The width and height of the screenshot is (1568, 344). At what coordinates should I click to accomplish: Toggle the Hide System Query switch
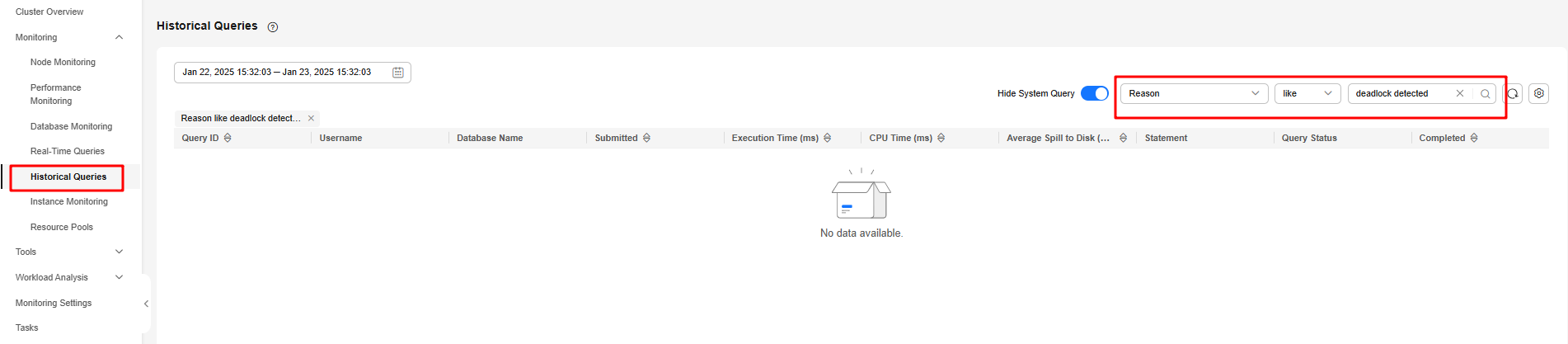pyautogui.click(x=1095, y=93)
